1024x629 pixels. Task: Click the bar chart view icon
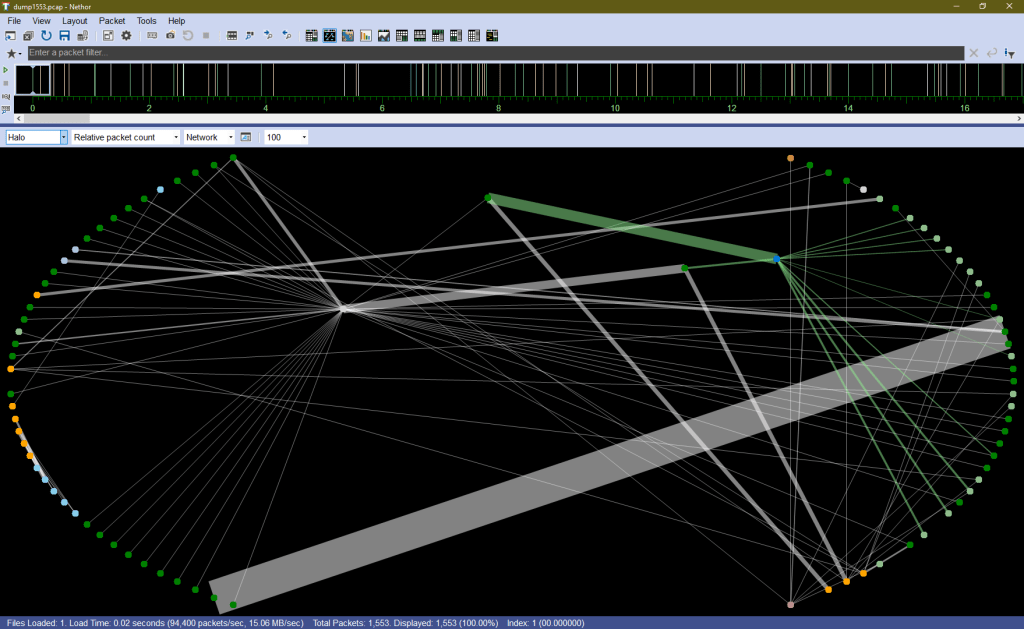tap(365, 36)
